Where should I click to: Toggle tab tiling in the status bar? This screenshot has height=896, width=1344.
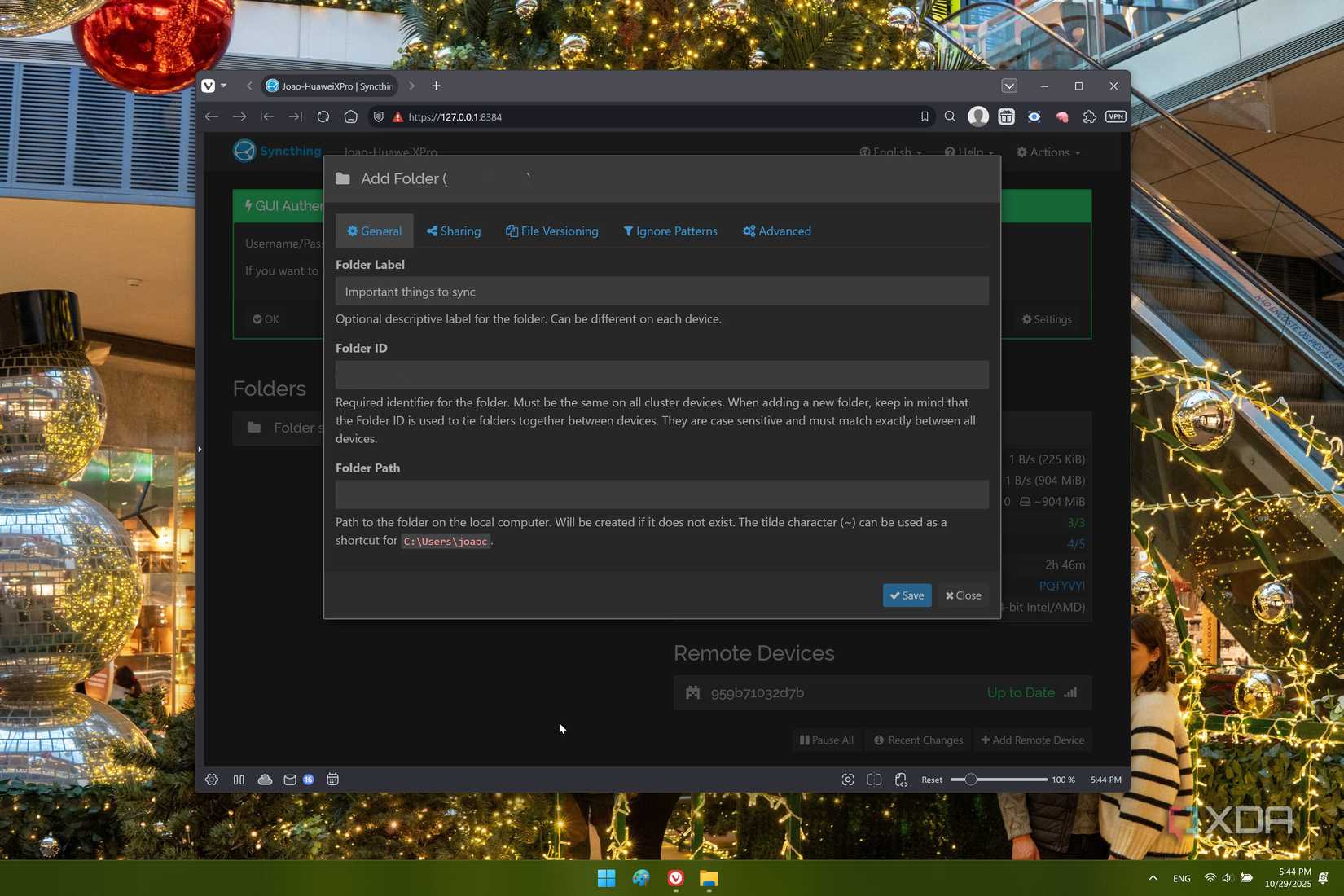click(873, 780)
